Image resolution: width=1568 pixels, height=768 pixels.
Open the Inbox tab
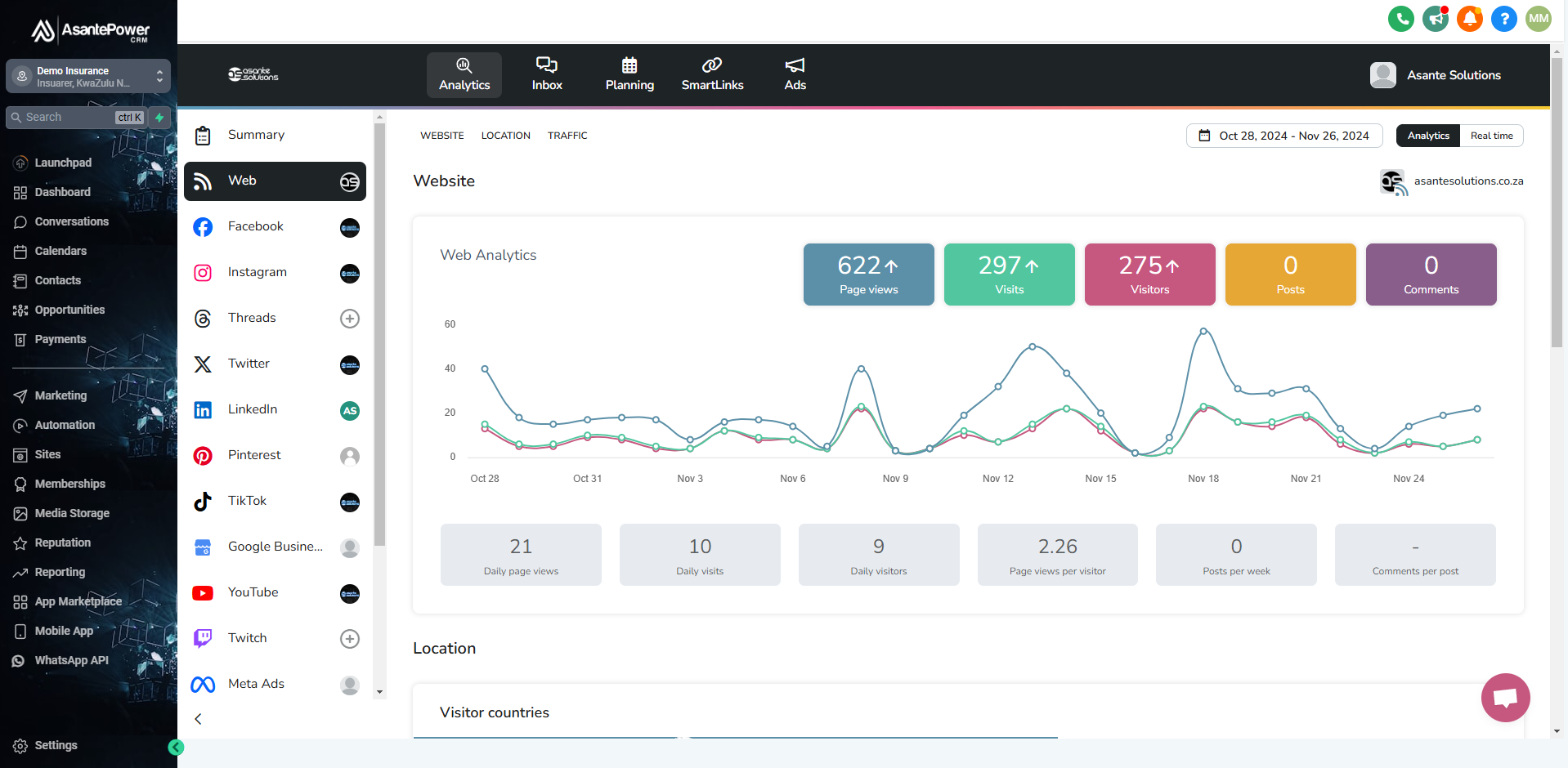pos(547,74)
